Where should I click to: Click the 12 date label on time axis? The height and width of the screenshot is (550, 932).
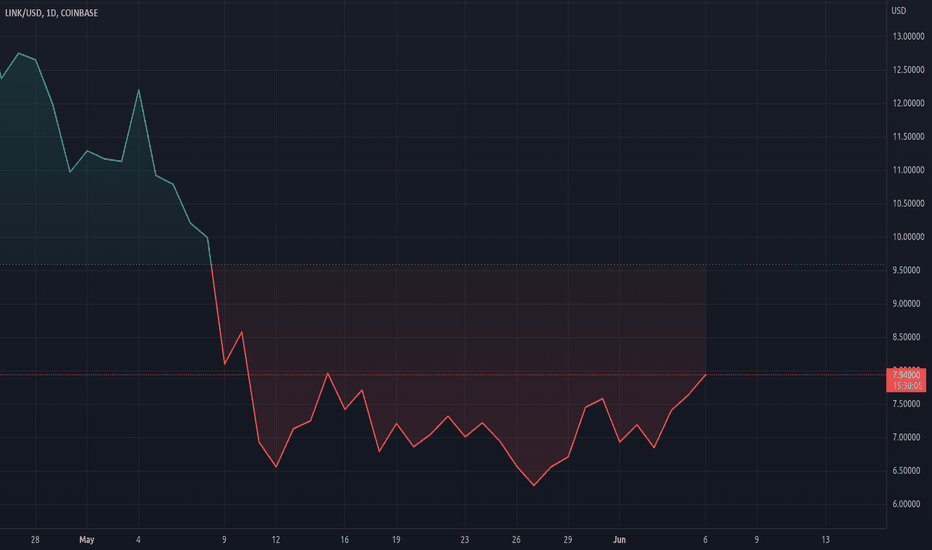[276, 539]
